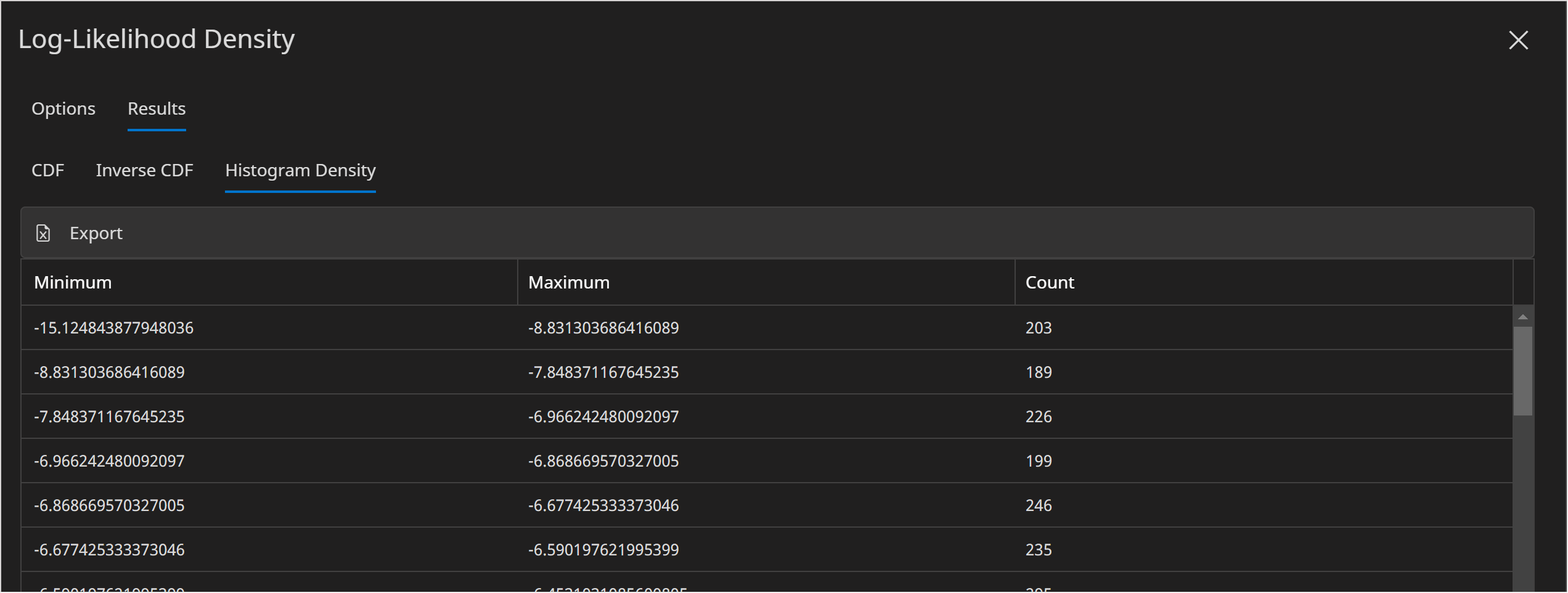Sort by the Minimum column header

pyautogui.click(x=73, y=282)
